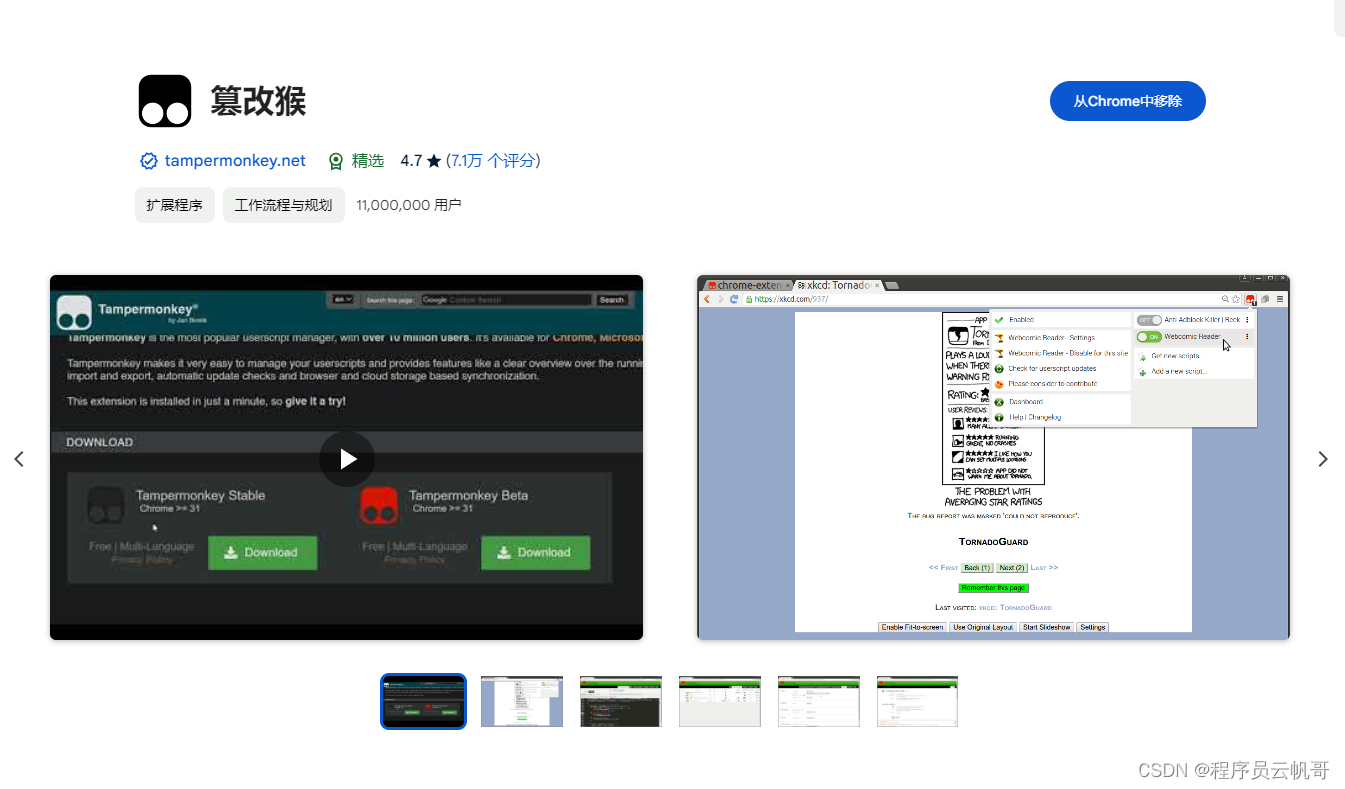Select the first highlighted video thumbnail
Screen dimensions: 1345x789
point(423,701)
